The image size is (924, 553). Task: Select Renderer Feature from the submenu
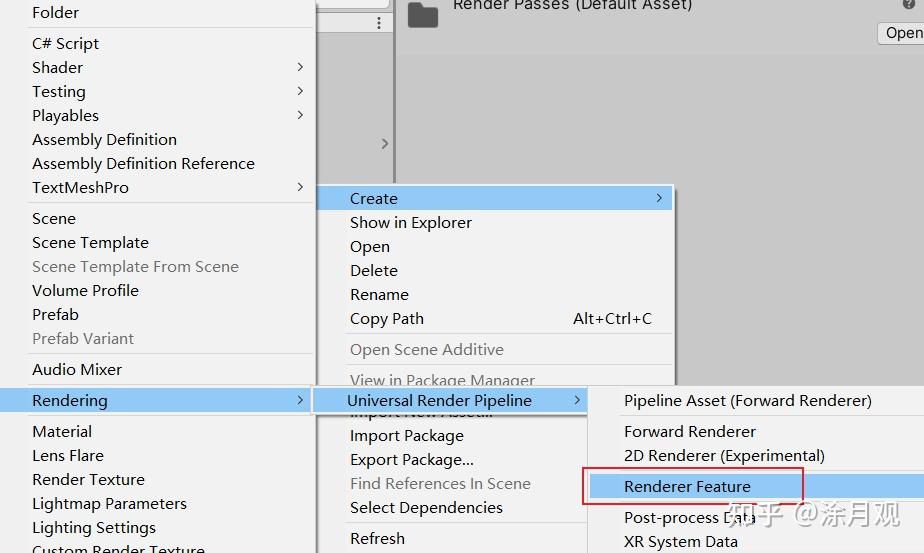687,486
